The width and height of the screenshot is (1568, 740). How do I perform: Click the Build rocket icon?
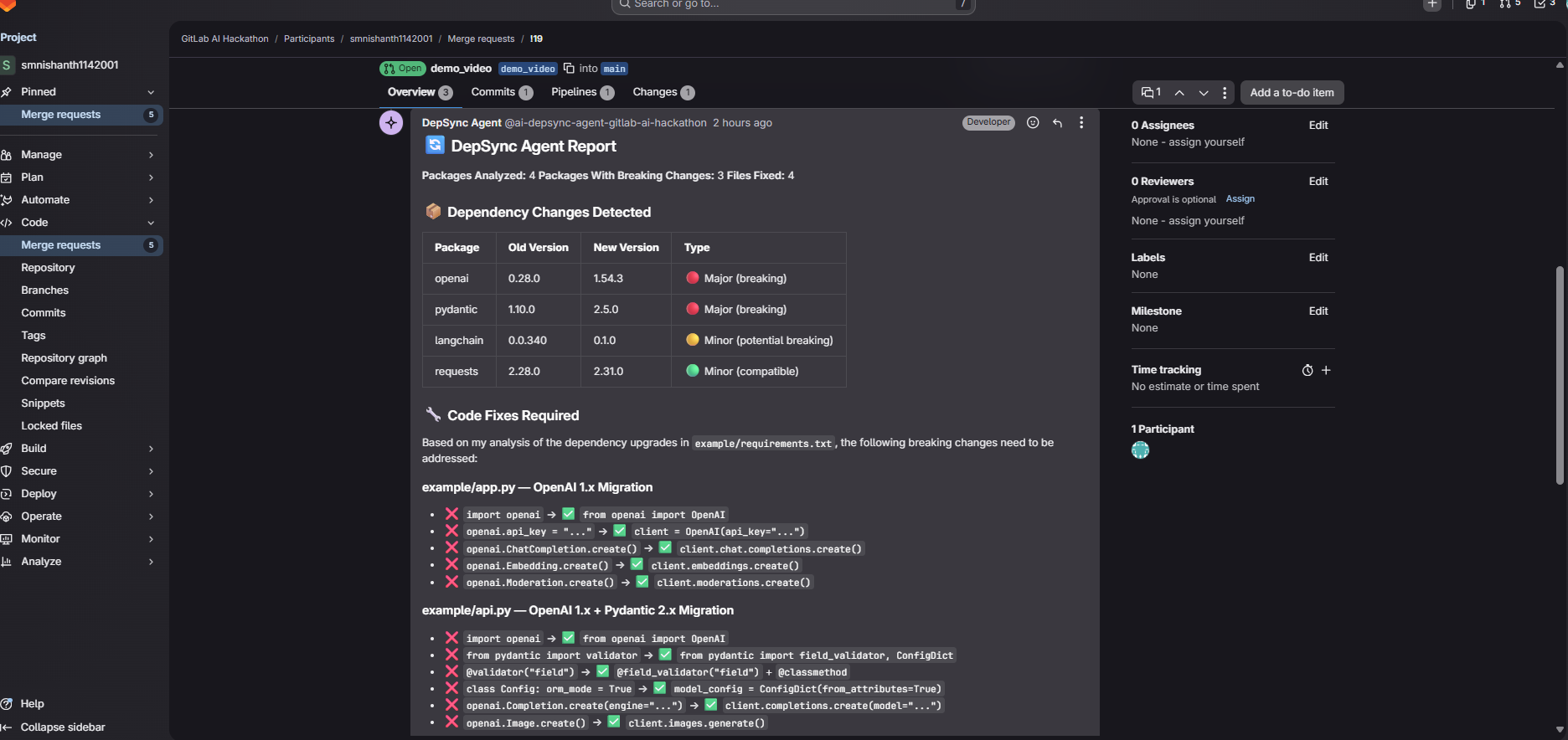pos(6,449)
